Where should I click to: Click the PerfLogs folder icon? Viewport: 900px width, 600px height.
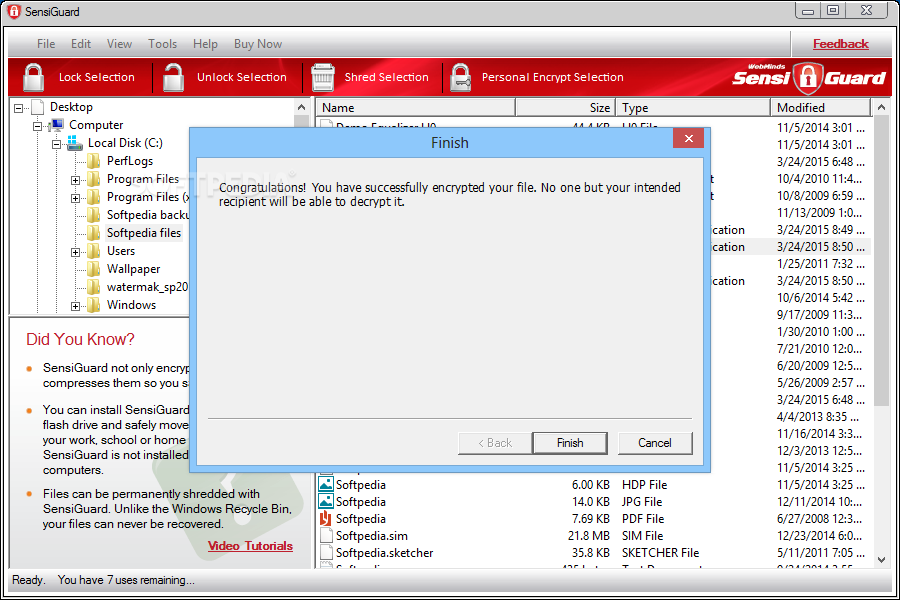[94, 161]
